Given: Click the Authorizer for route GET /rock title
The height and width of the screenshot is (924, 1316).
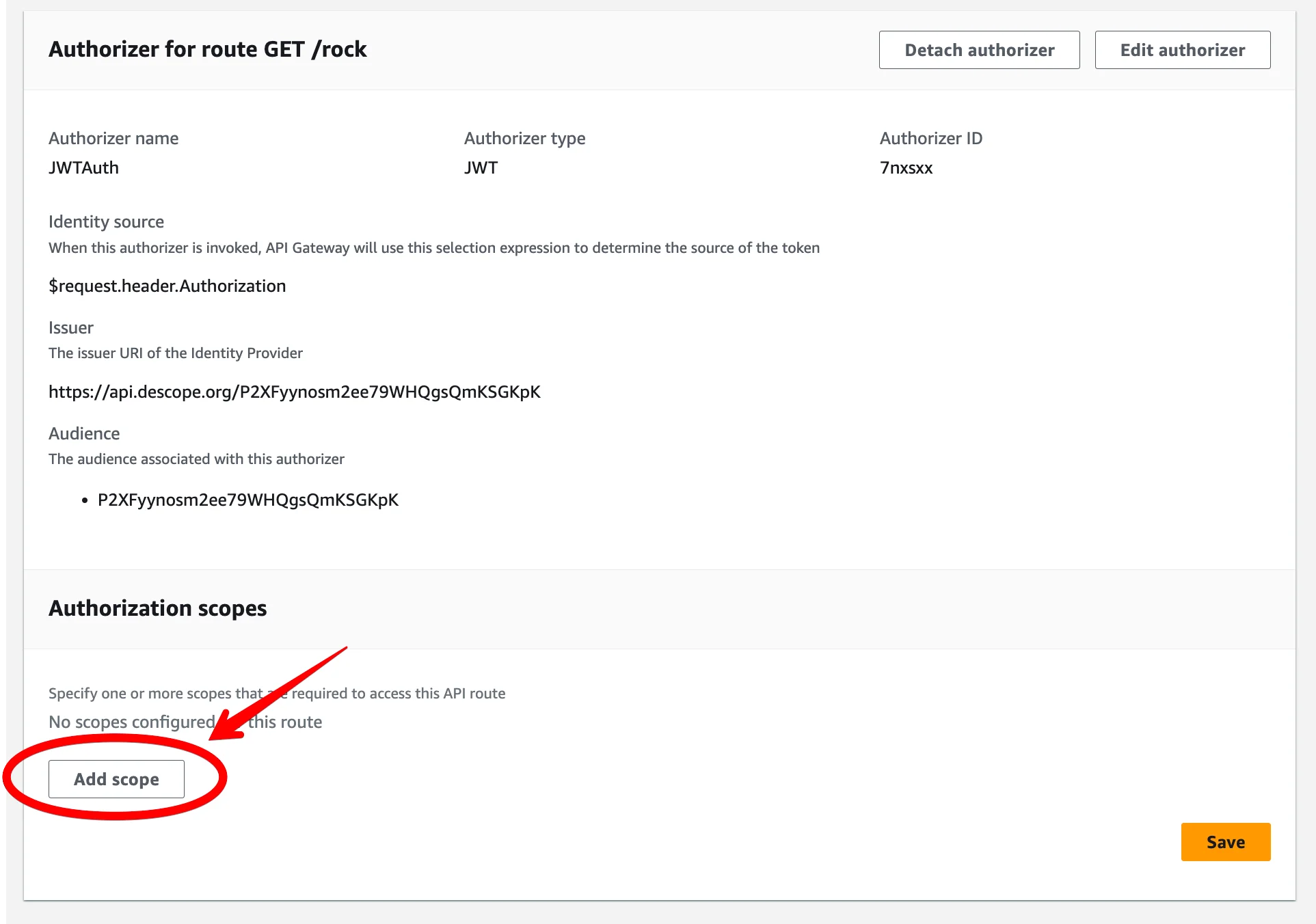Looking at the screenshot, I should [207, 49].
